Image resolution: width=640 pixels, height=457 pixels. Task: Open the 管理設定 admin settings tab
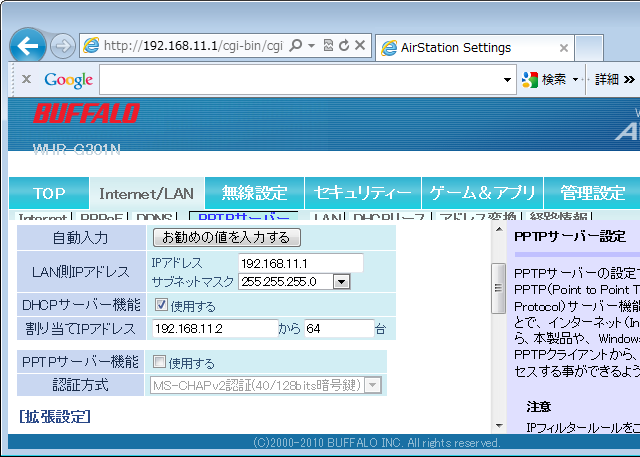(x=592, y=193)
